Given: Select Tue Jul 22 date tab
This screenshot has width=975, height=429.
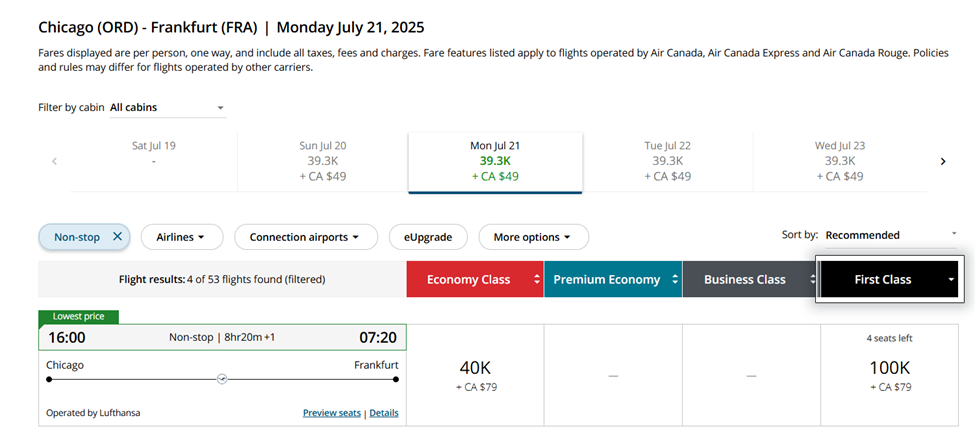Looking at the screenshot, I should tap(667, 161).
